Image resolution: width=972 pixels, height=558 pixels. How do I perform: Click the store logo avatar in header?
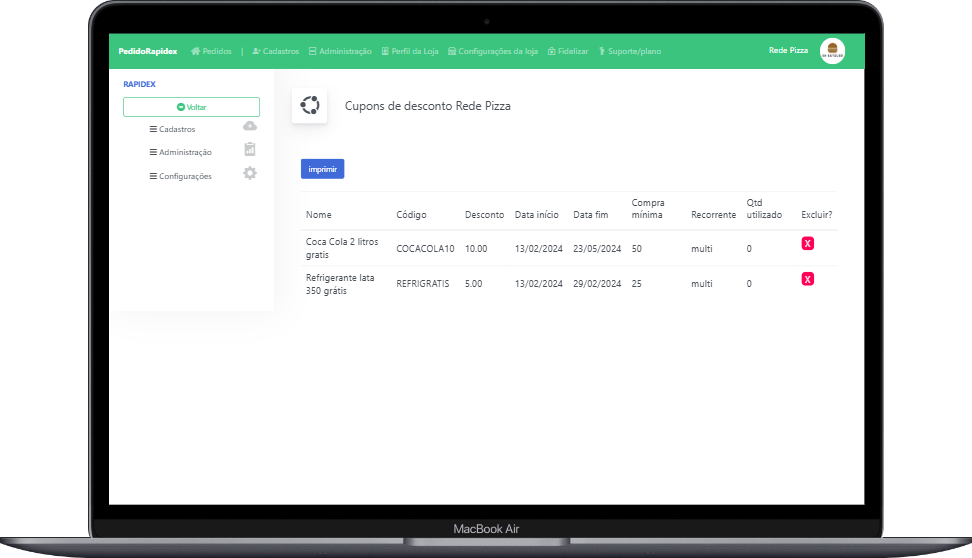point(832,51)
